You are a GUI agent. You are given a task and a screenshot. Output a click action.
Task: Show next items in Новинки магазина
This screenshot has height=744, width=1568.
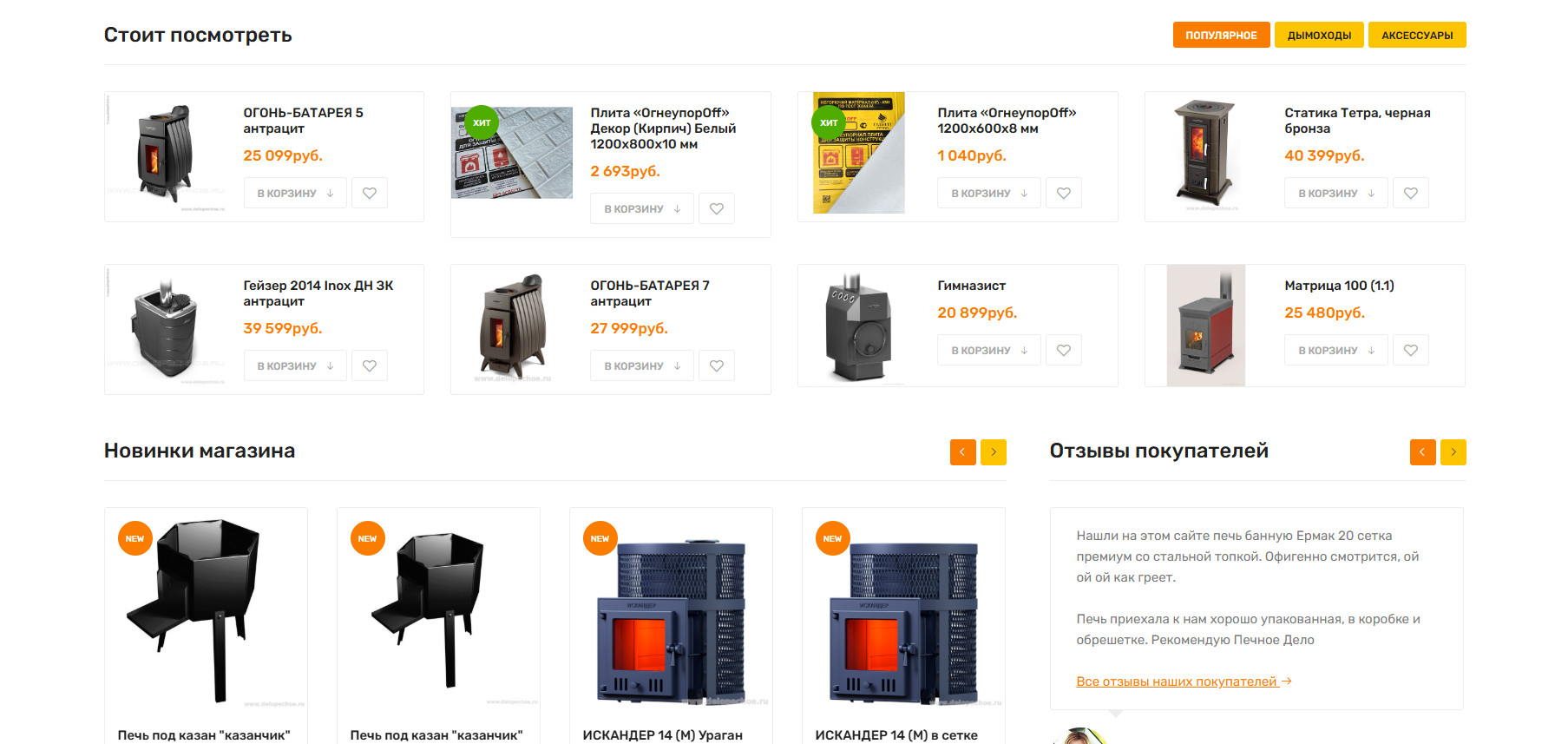pos(994,452)
